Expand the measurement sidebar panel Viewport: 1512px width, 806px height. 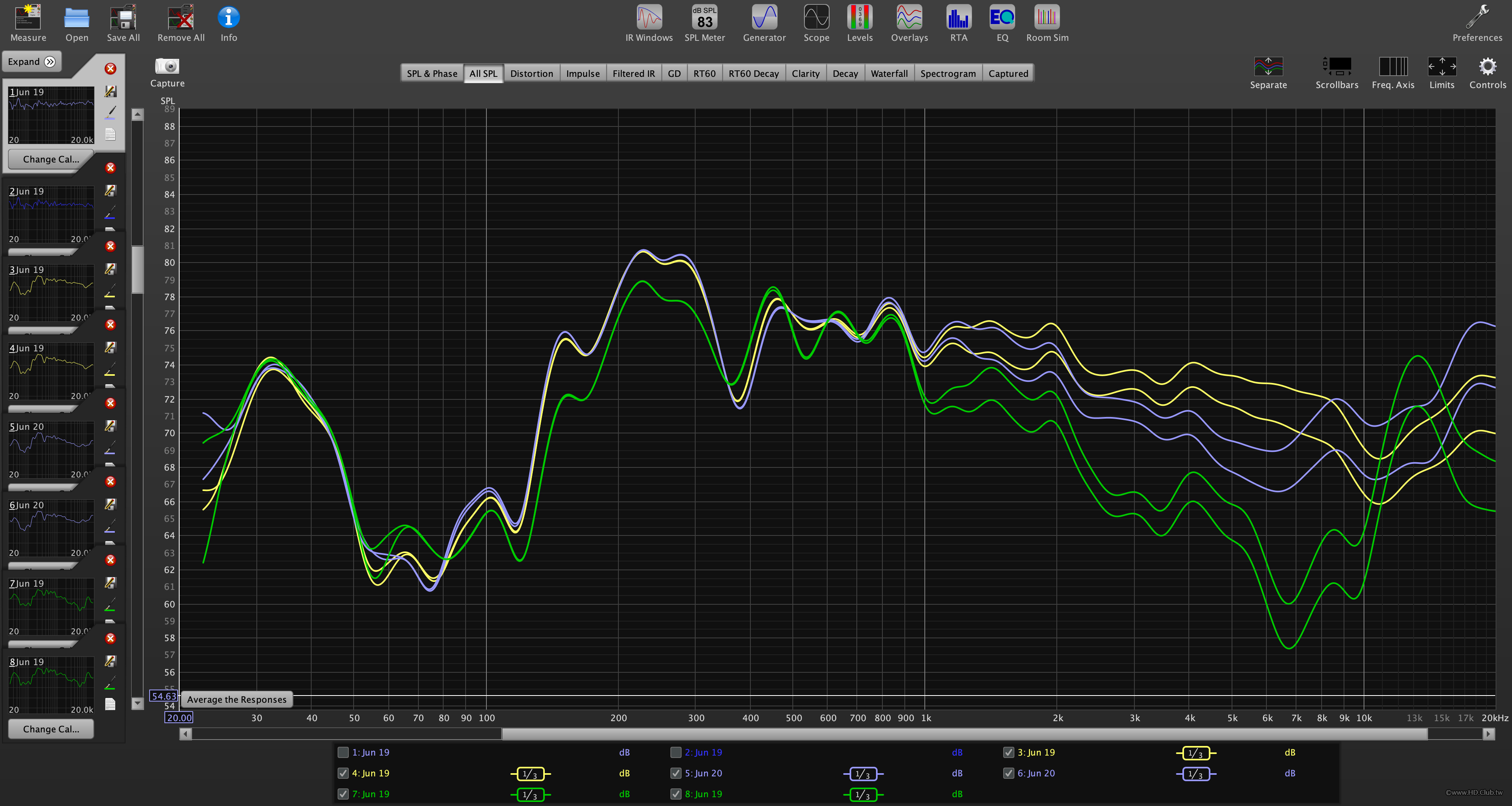pos(30,62)
